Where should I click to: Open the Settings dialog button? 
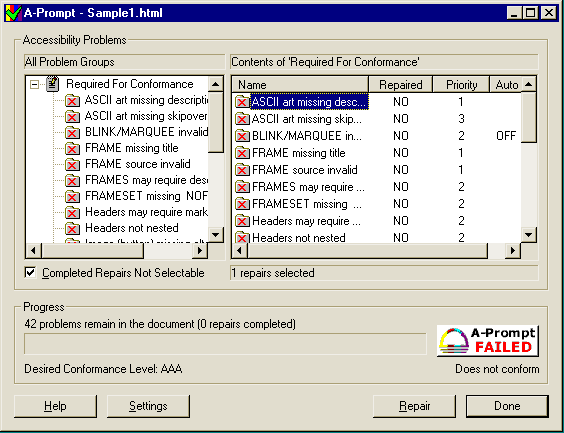point(148,406)
